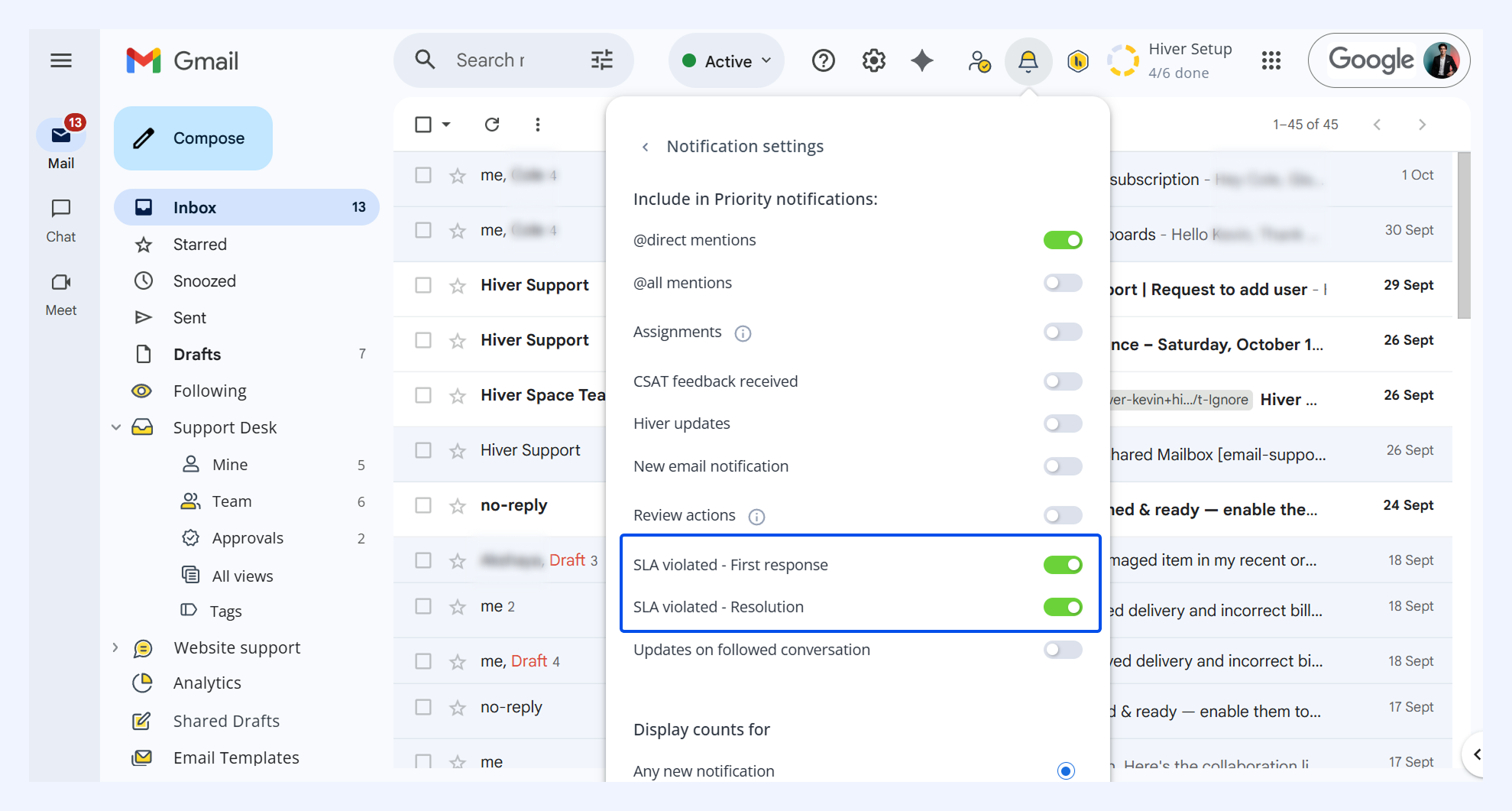Image resolution: width=1512 pixels, height=811 pixels.
Task: Open the Starred folder
Action: pyautogui.click(x=247, y=245)
